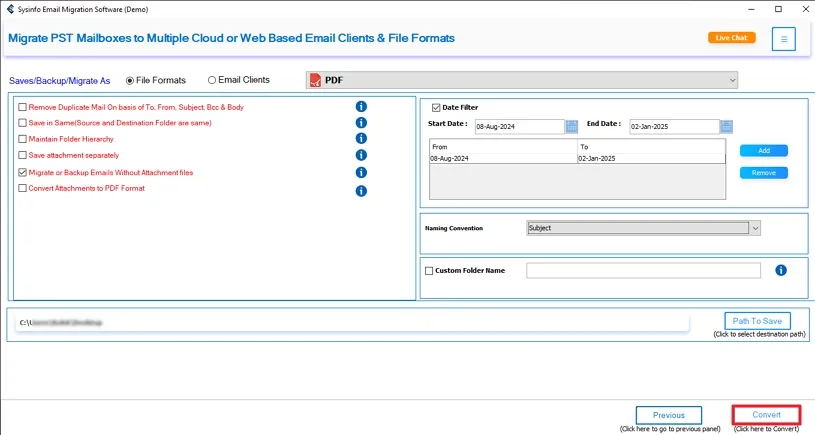This screenshot has width=815, height=435.
Task: Click the Live Chat button
Action: (x=731, y=38)
